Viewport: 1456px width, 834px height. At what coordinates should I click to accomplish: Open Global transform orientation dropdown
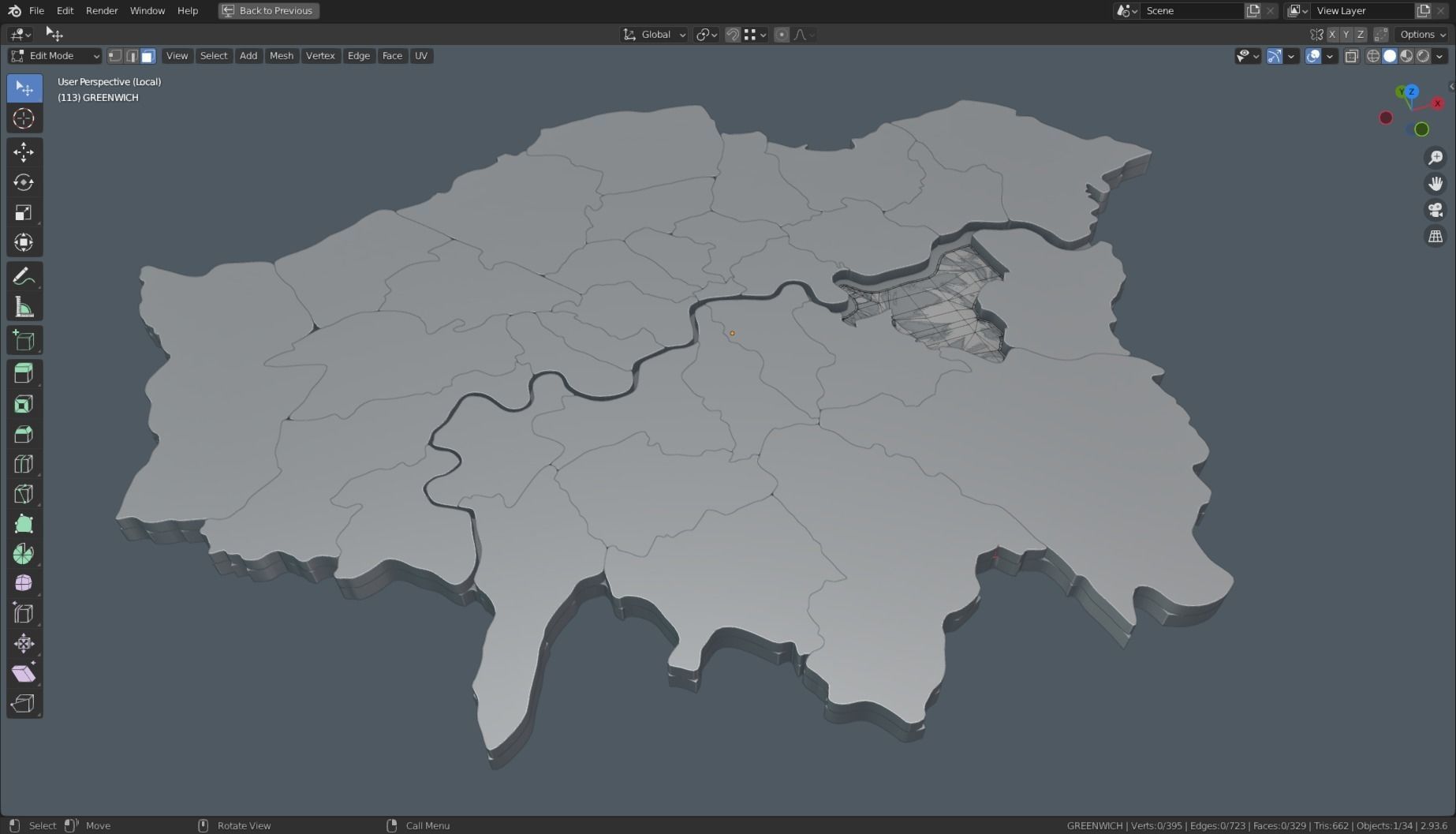pos(654,35)
